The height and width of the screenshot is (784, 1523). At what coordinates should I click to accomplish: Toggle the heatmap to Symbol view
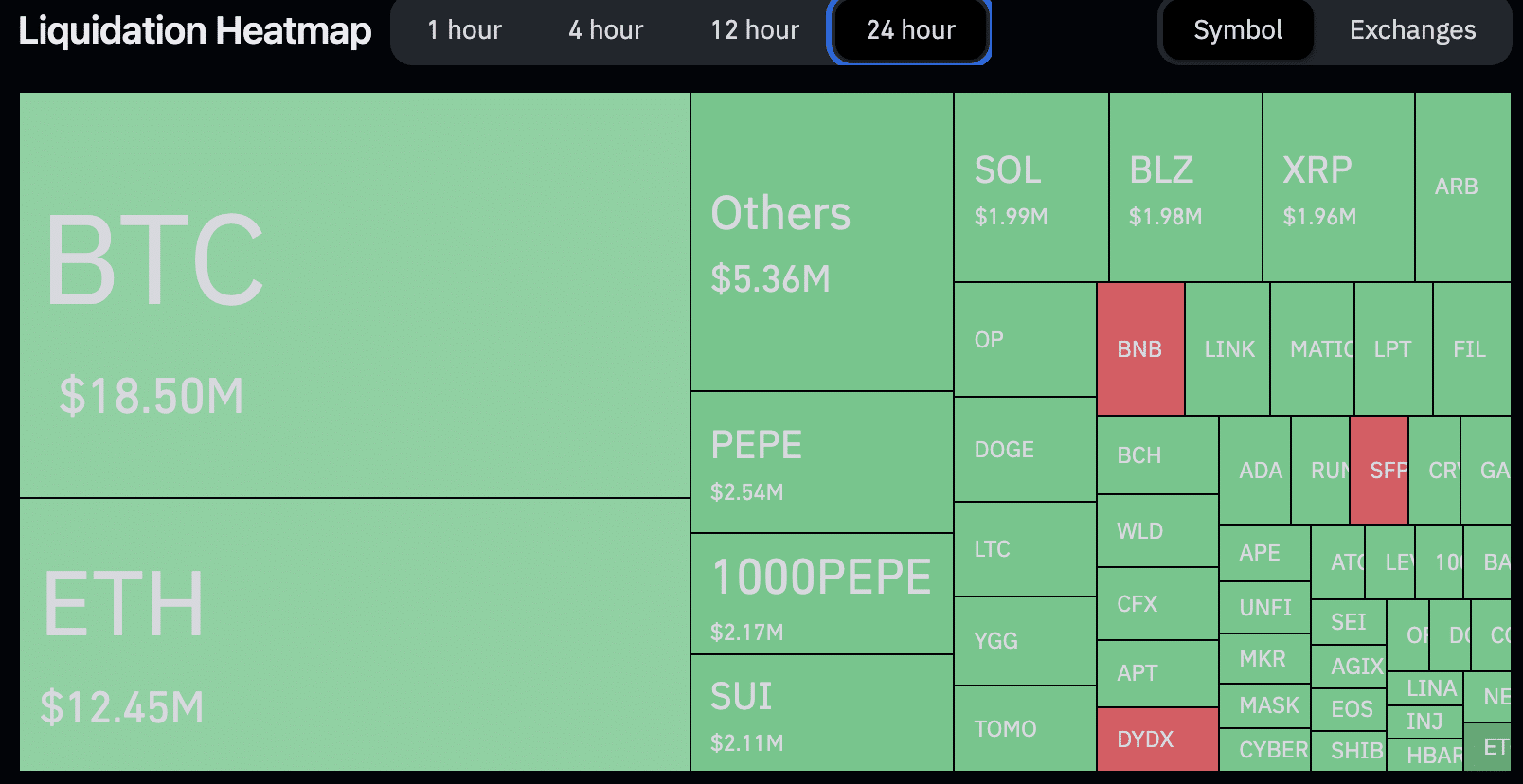[1237, 30]
